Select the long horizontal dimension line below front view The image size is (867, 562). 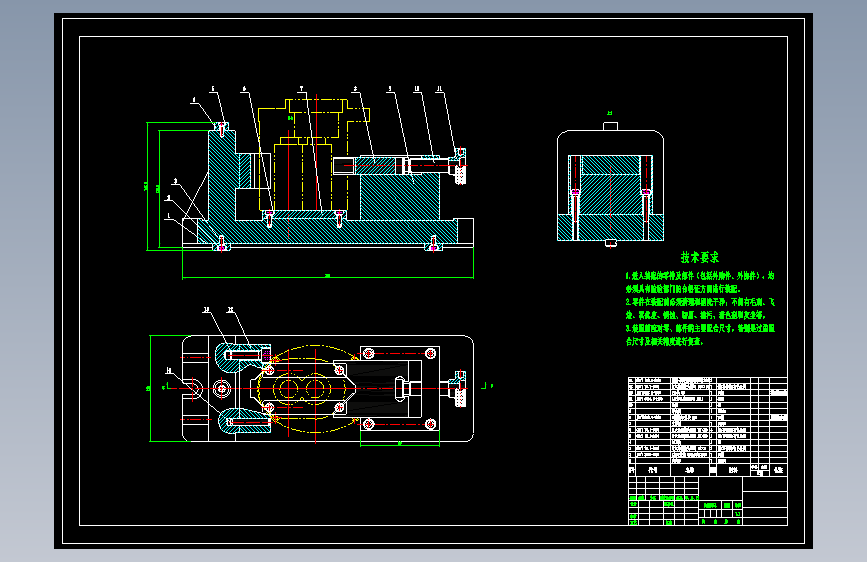click(328, 277)
